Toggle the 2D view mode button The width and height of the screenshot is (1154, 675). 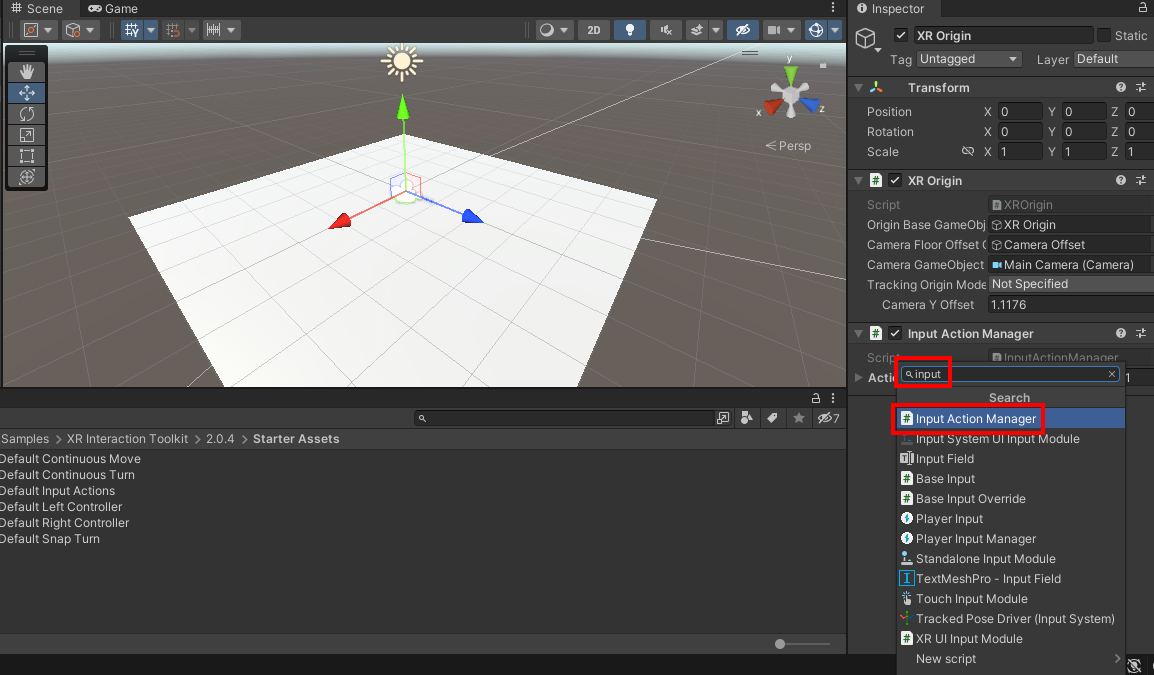[593, 30]
